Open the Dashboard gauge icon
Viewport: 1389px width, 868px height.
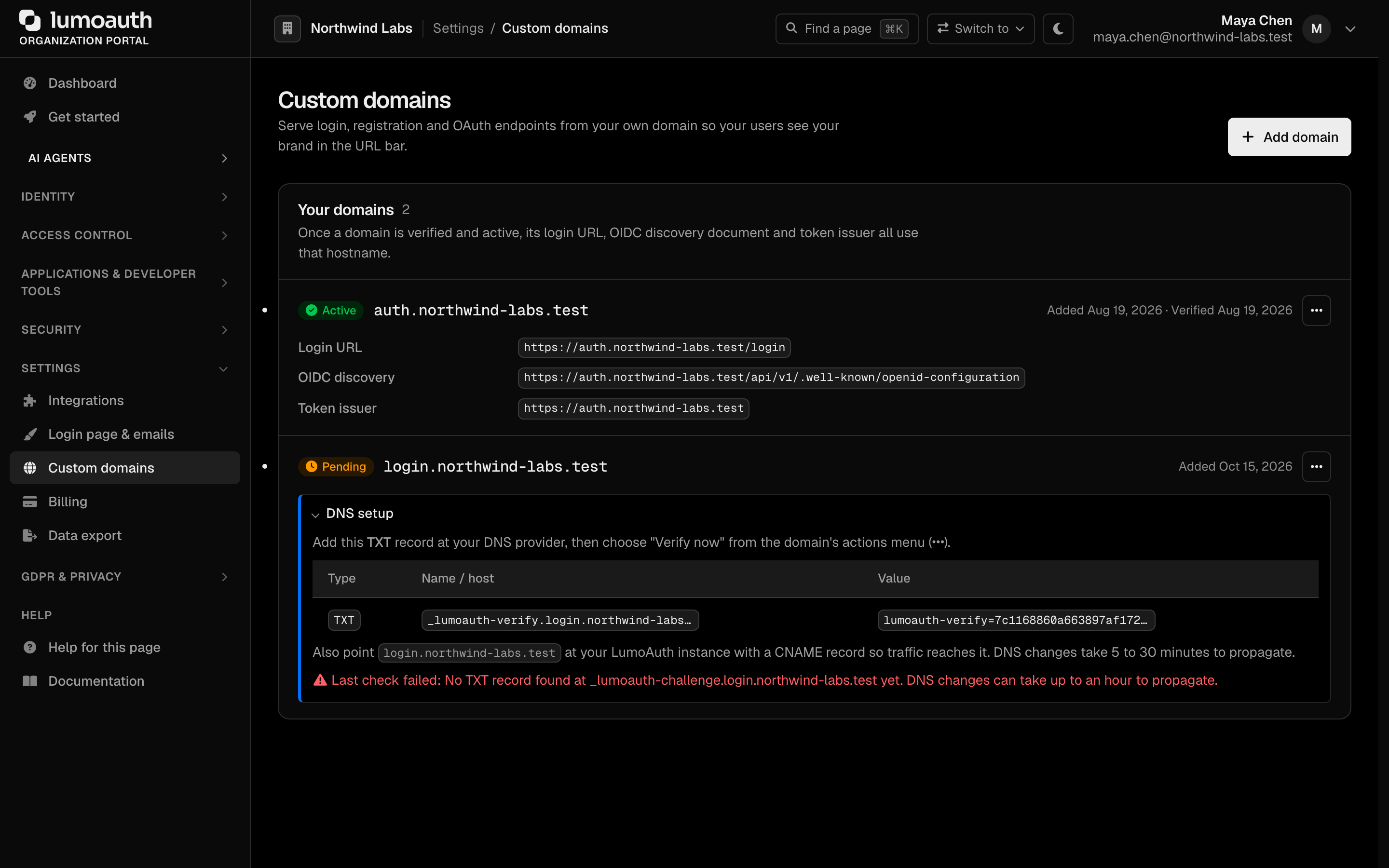(x=30, y=83)
